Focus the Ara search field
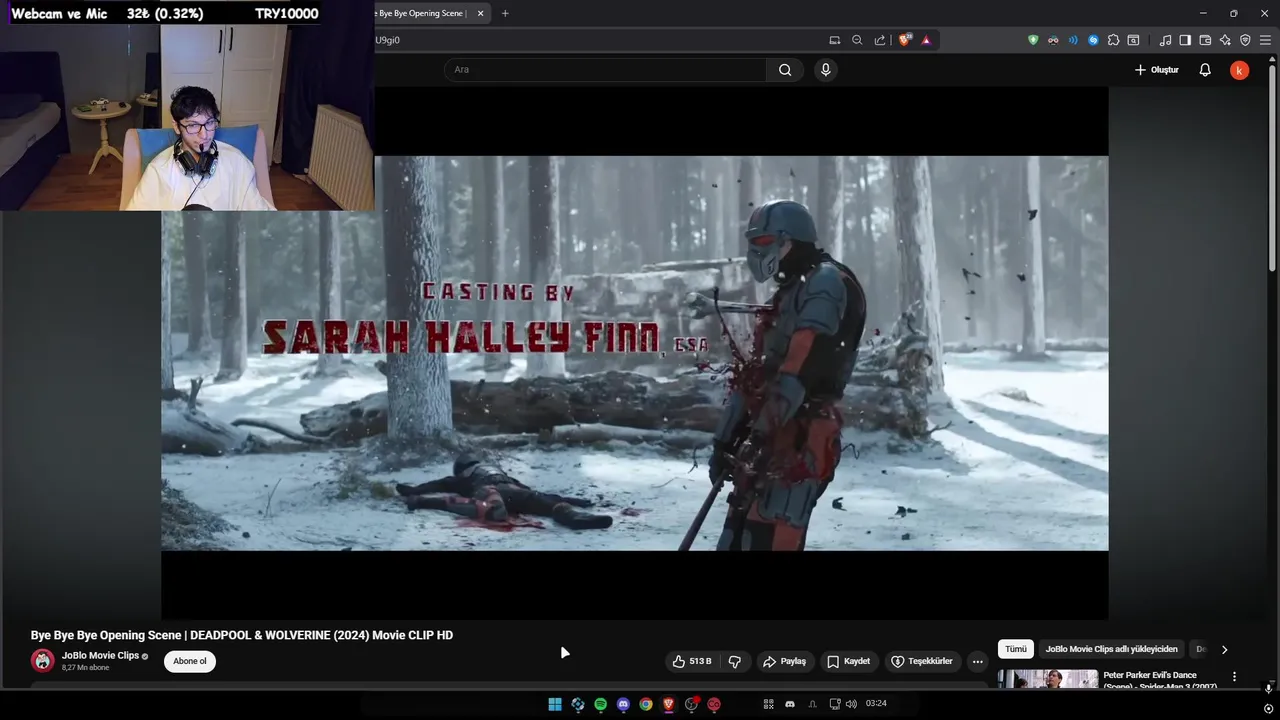The width and height of the screenshot is (1280, 720). coord(605,70)
